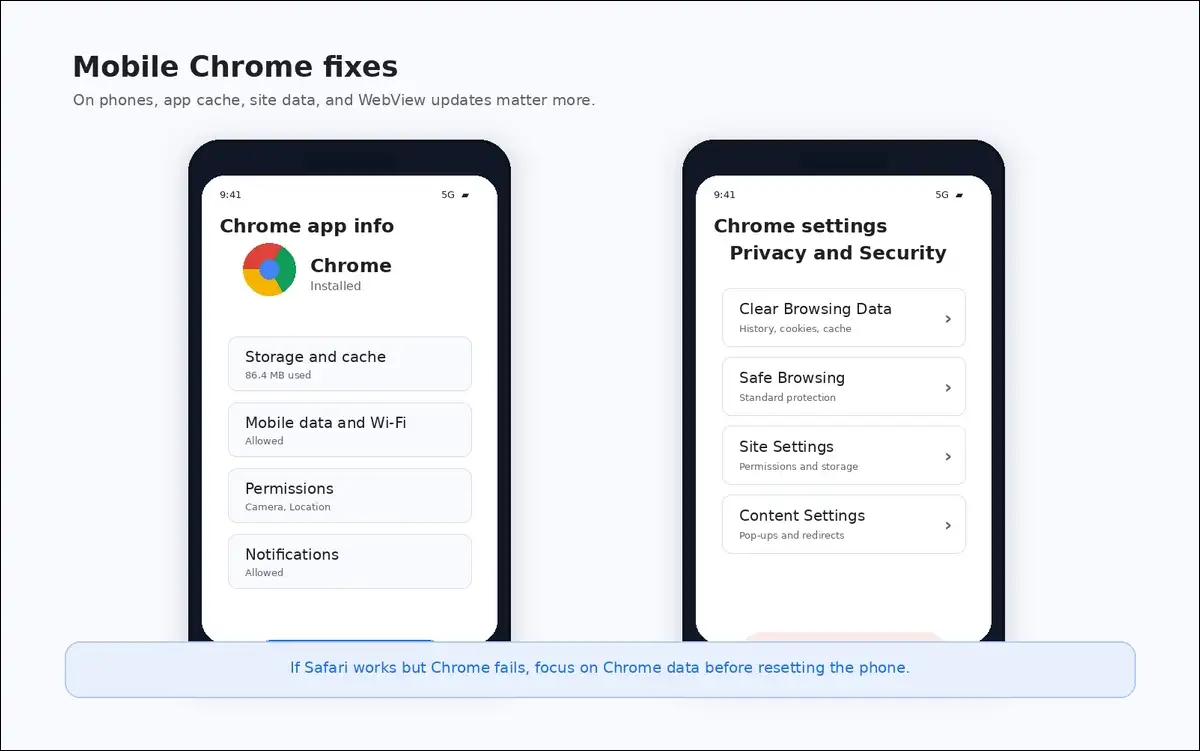The width and height of the screenshot is (1200, 751).
Task: Click the 'Chrome settings' heading
Action: point(801,226)
